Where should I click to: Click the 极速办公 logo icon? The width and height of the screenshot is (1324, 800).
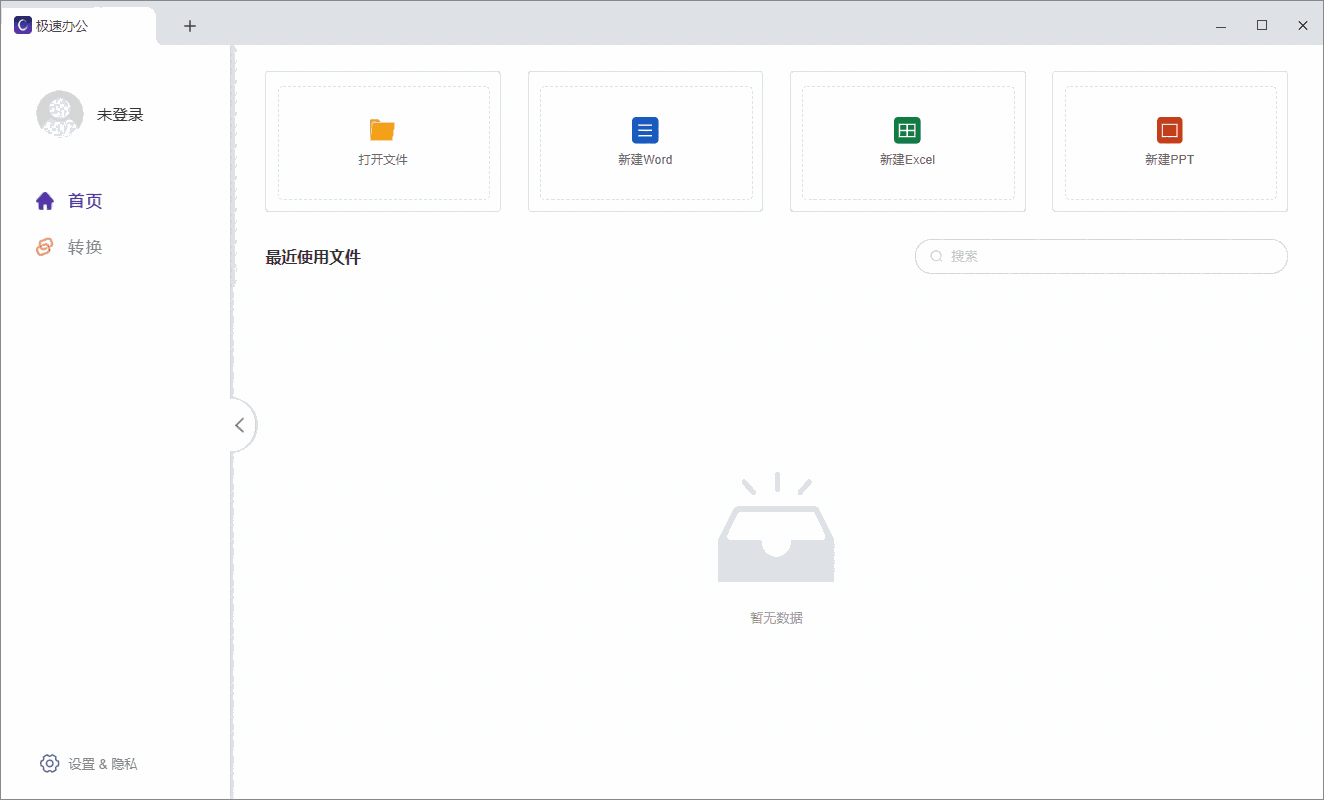point(22,25)
